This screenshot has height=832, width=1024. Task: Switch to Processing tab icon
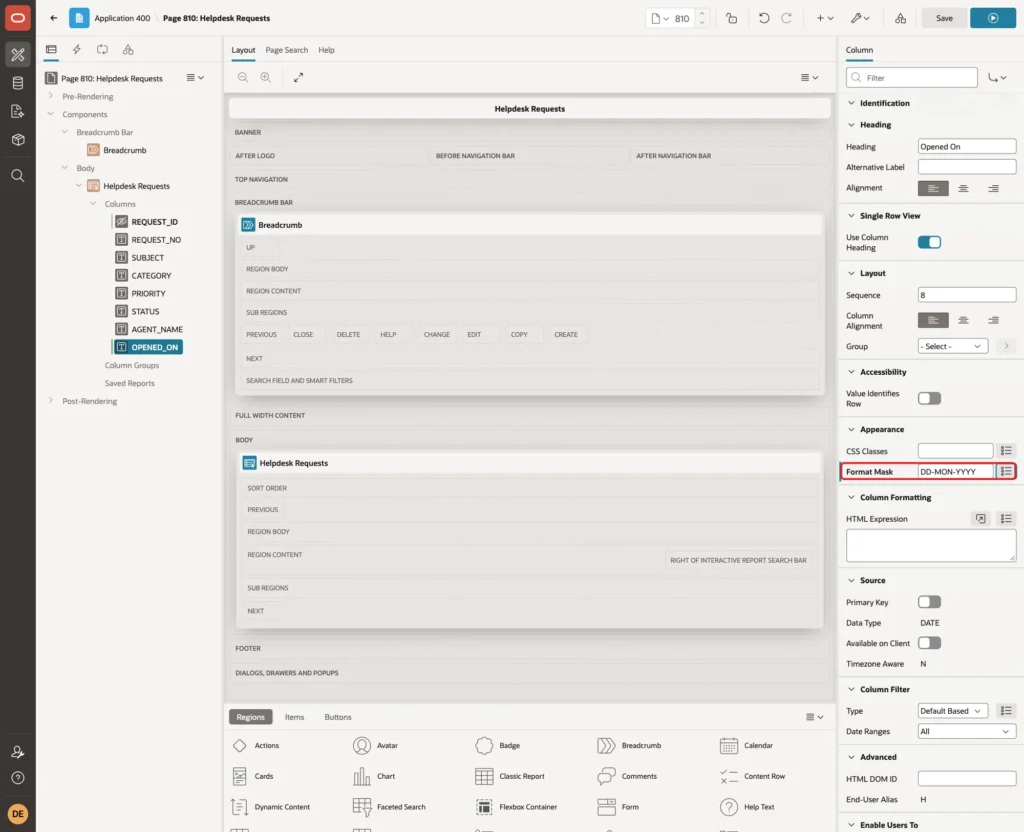[102, 50]
